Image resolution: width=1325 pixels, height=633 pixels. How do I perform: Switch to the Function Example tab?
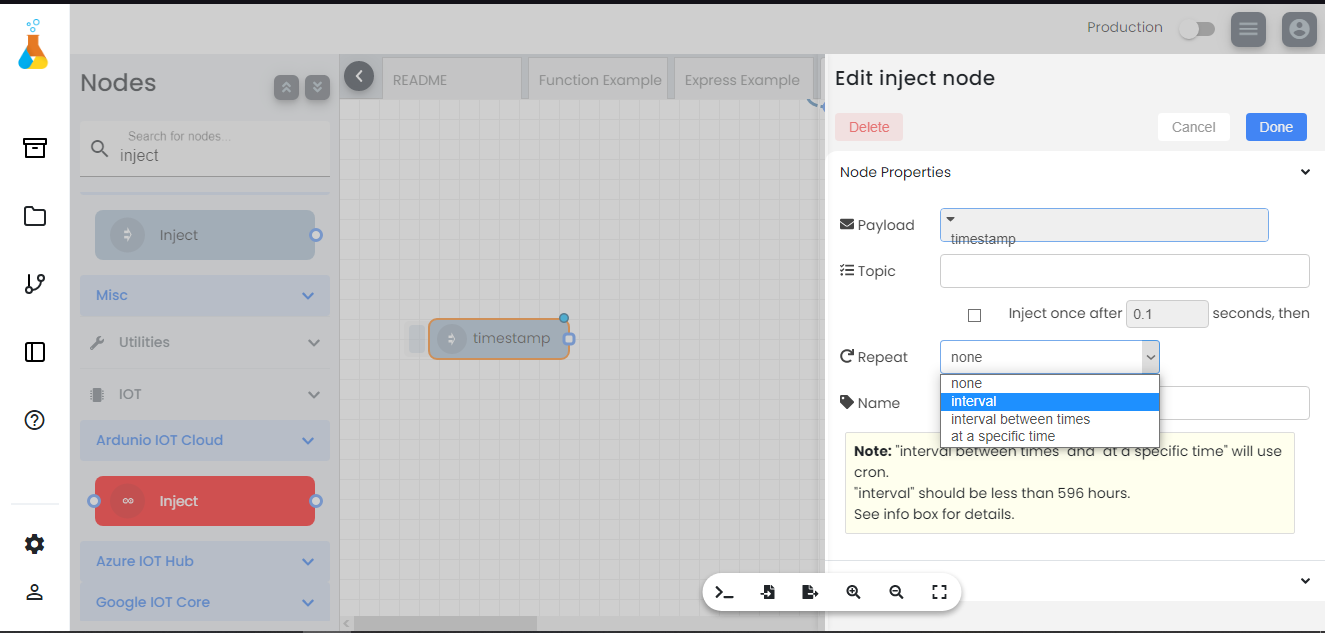[x=599, y=78]
